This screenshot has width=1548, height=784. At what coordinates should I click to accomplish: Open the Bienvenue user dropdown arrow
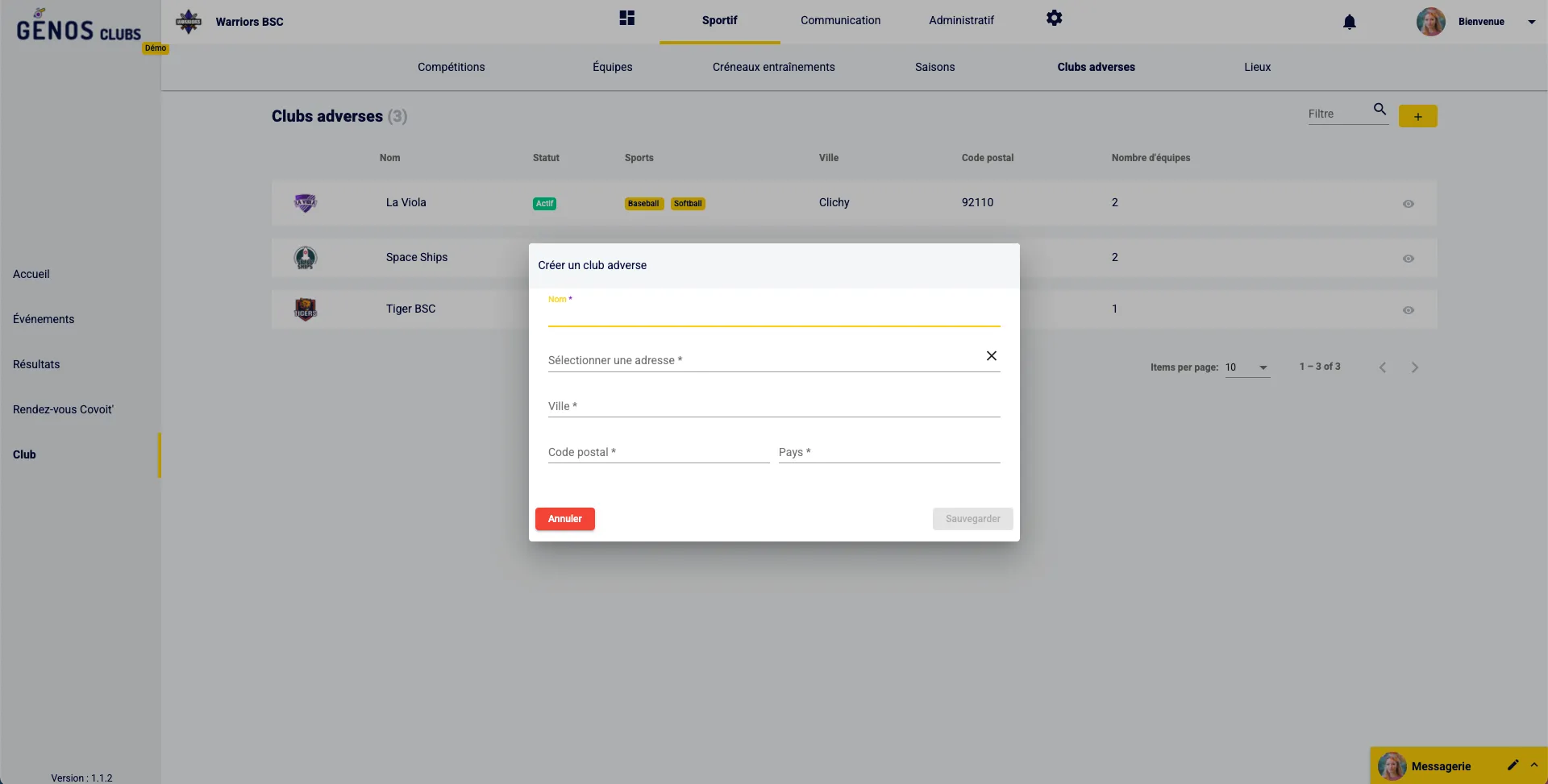pos(1531,23)
